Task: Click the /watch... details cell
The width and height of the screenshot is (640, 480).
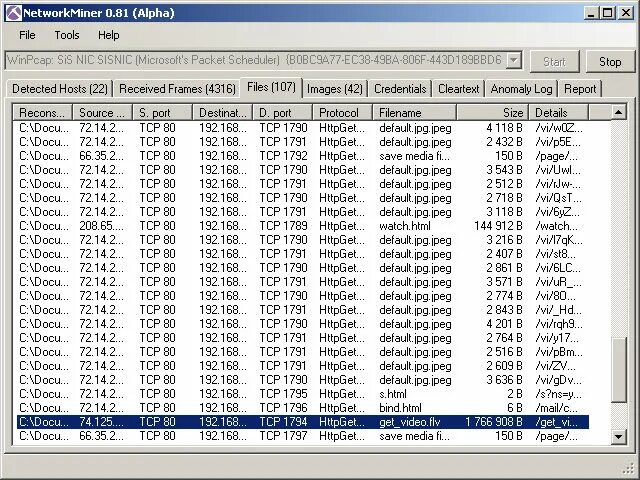Action: [x=556, y=226]
